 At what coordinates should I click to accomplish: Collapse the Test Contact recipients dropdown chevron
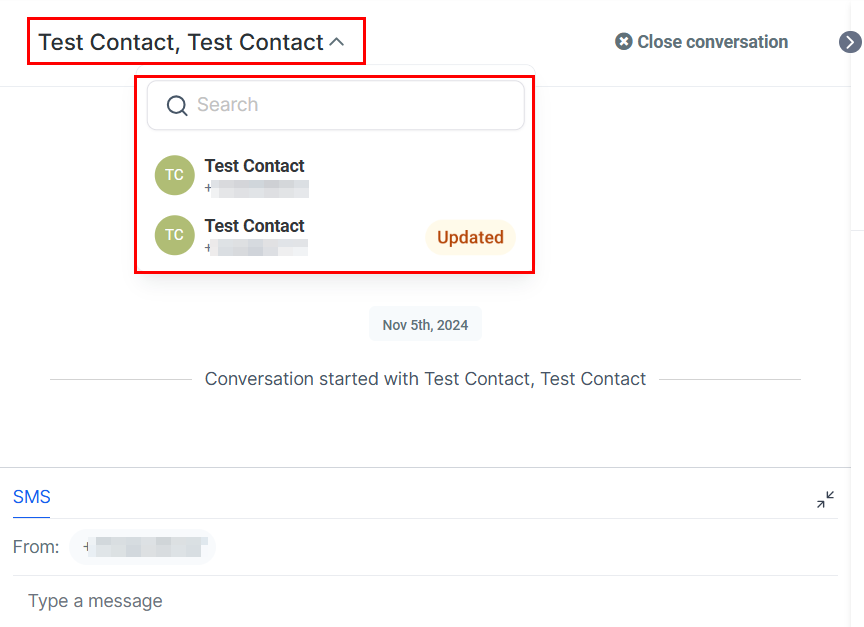click(337, 42)
